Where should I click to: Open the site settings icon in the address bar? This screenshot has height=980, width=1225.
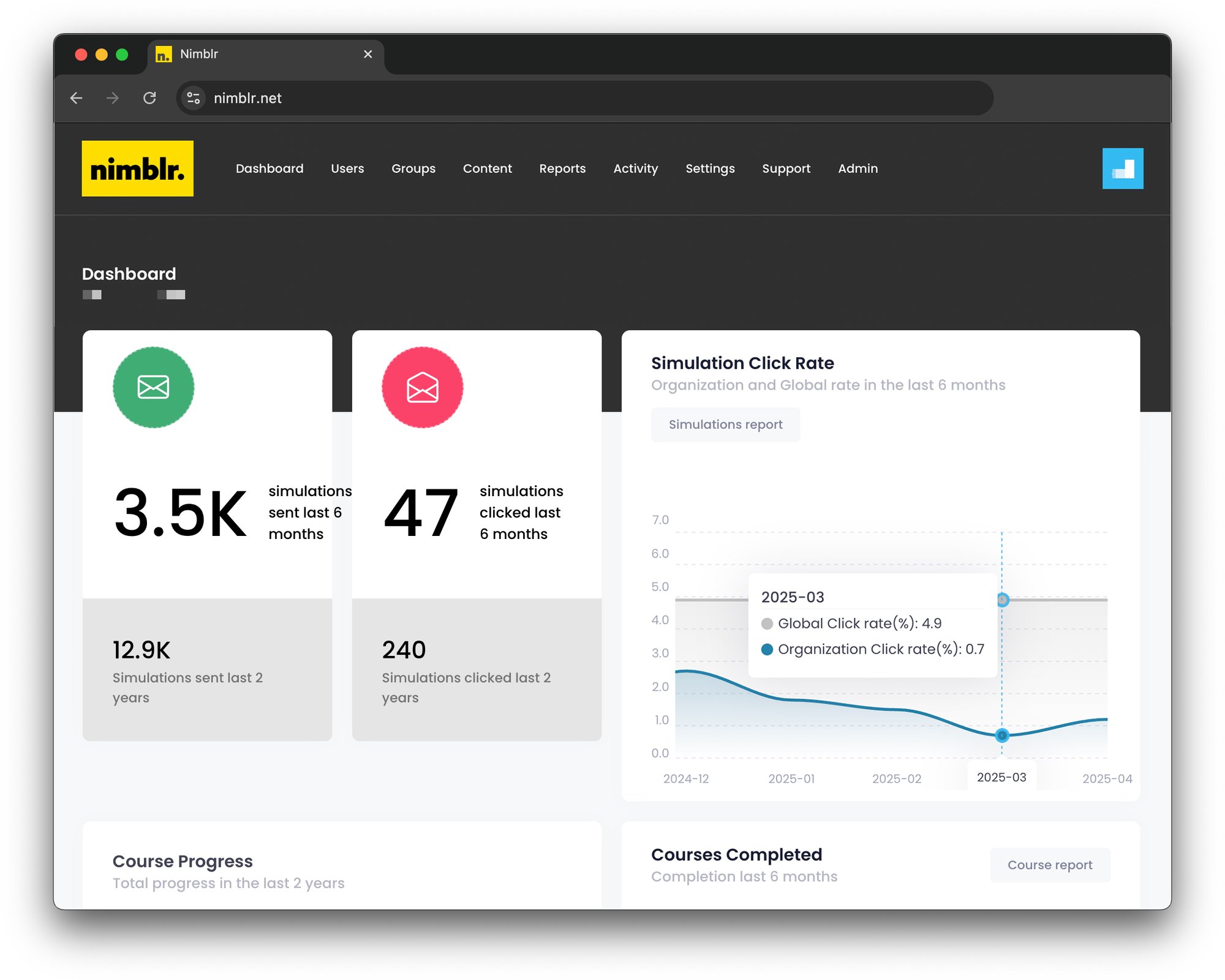(x=193, y=97)
